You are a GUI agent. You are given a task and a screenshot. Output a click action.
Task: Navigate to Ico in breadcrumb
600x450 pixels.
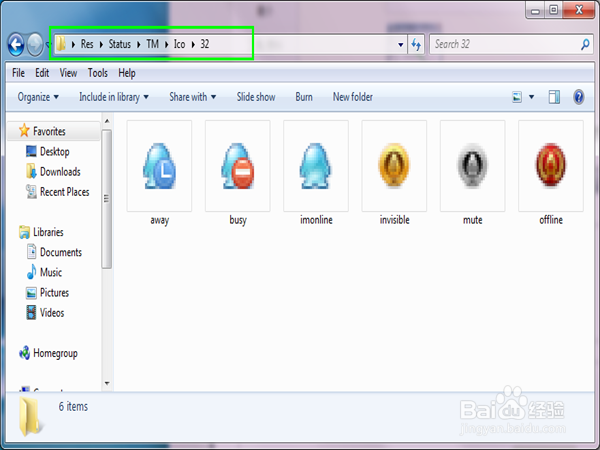coord(179,44)
